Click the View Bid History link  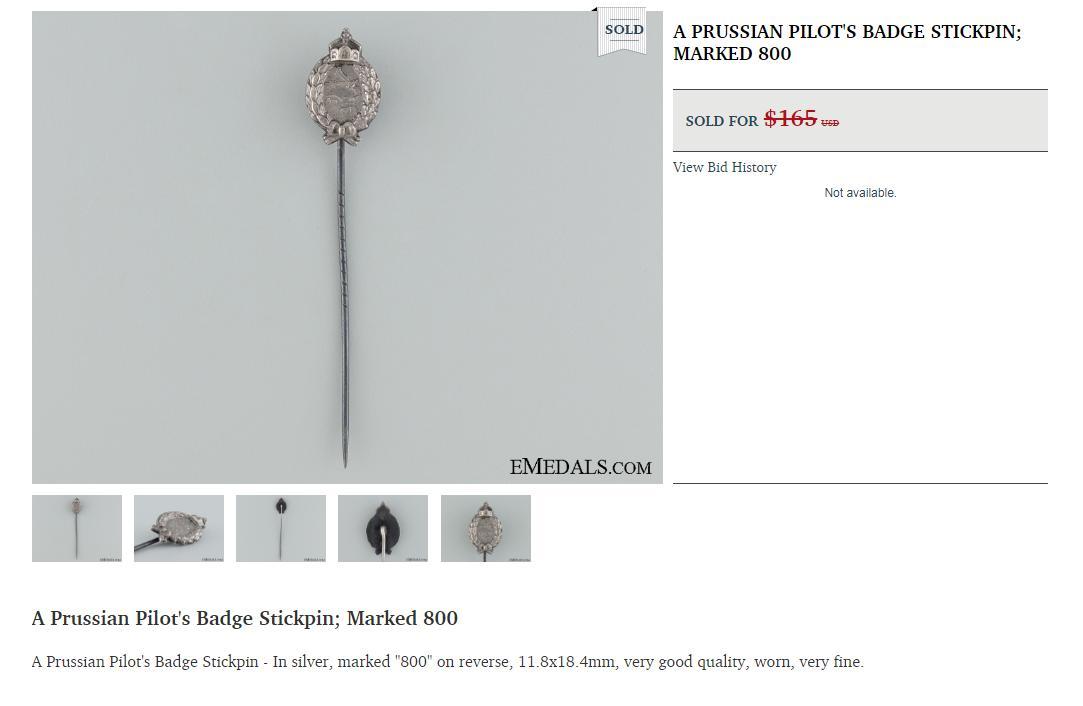(725, 167)
